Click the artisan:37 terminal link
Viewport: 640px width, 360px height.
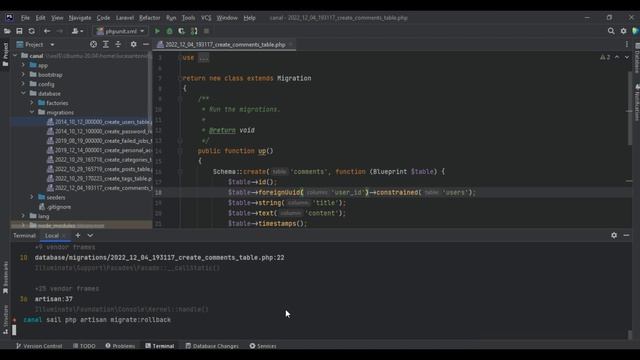pyautogui.click(x=53, y=299)
